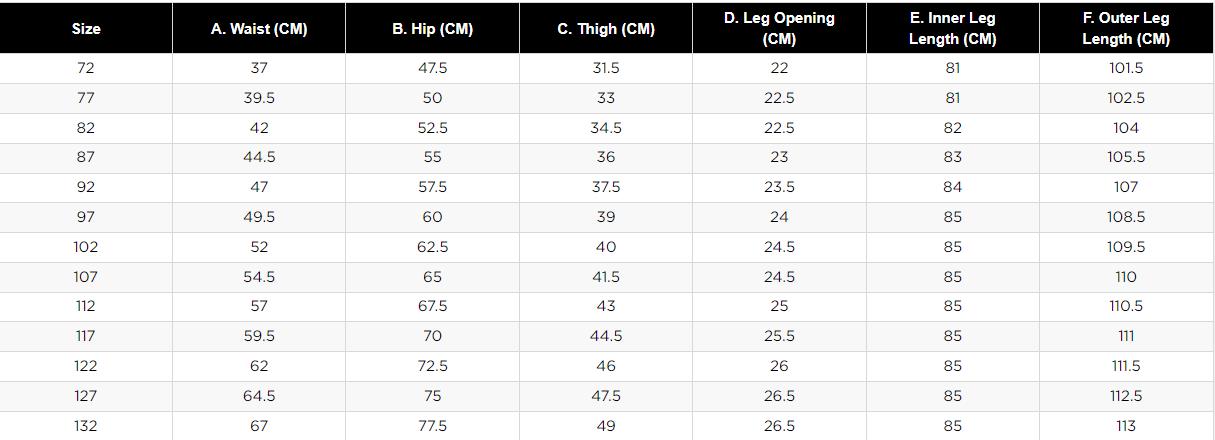
Task: Click waist value 44.5 for size 87
Action: point(259,157)
